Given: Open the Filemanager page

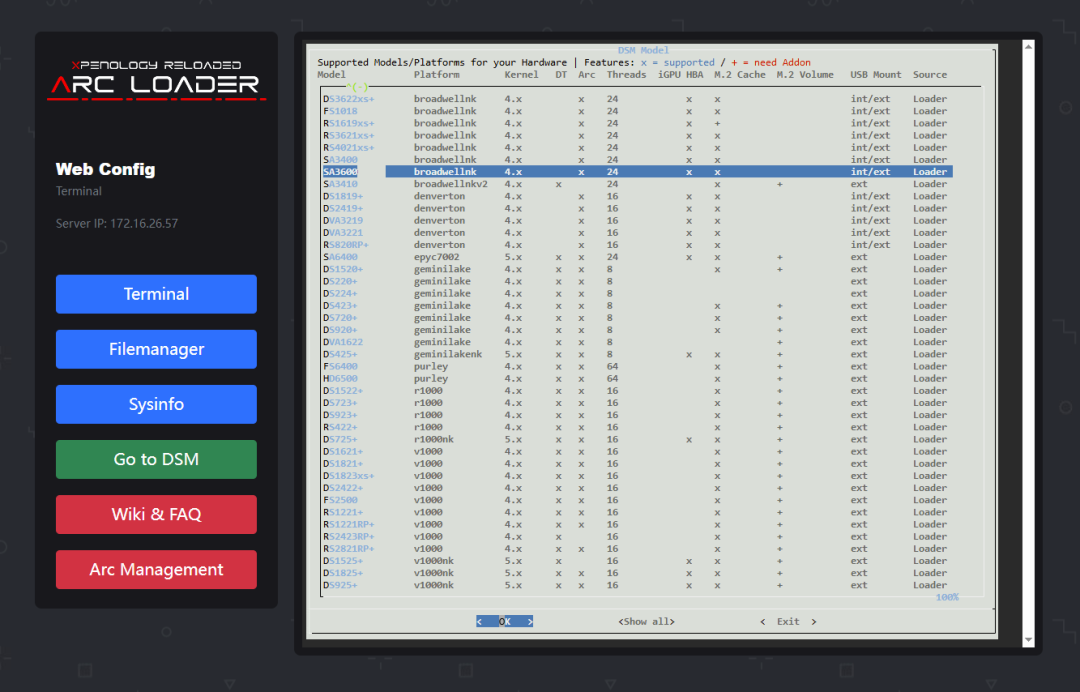Looking at the screenshot, I should [x=156, y=349].
